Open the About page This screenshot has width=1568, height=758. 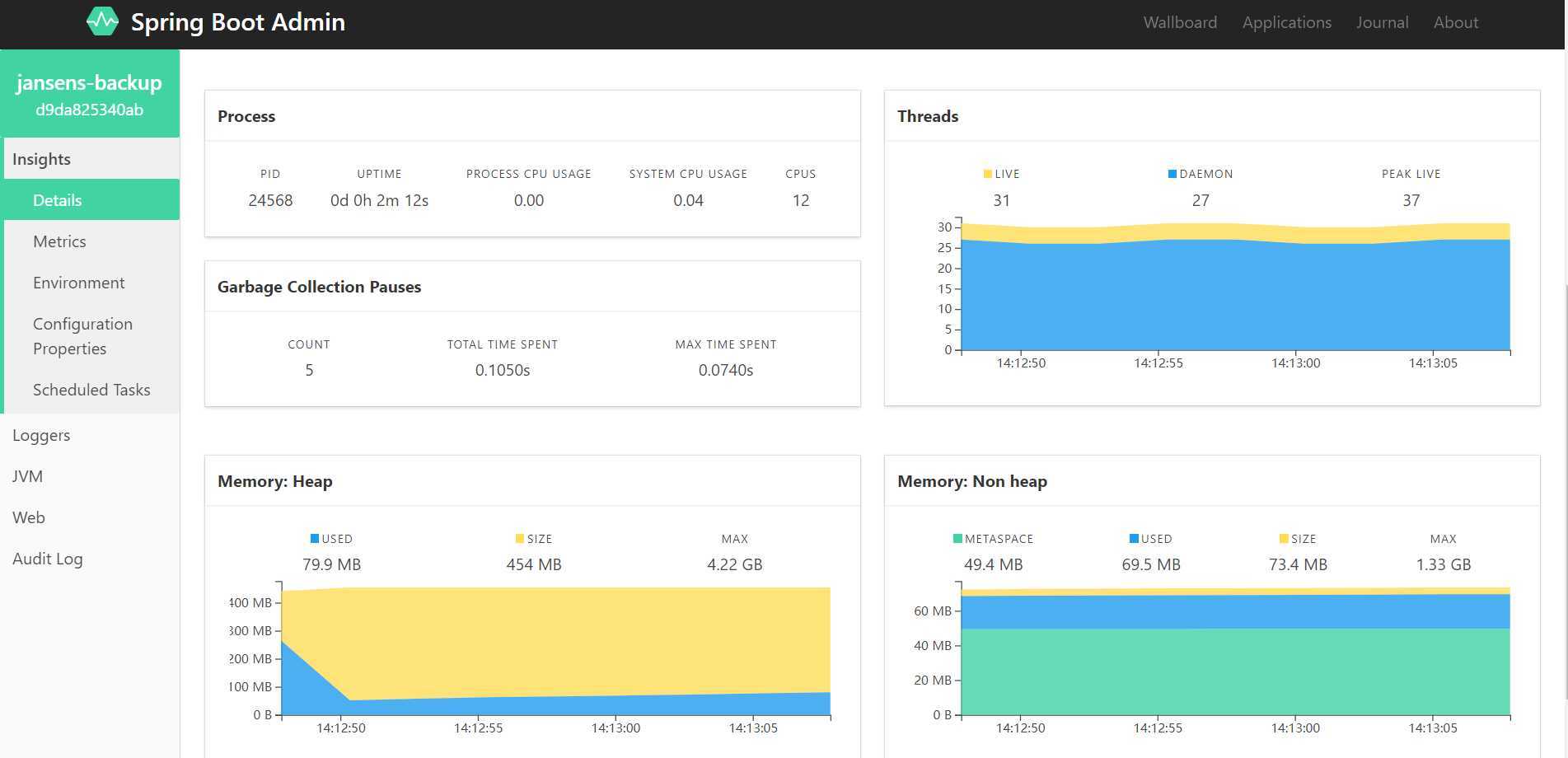[1456, 22]
